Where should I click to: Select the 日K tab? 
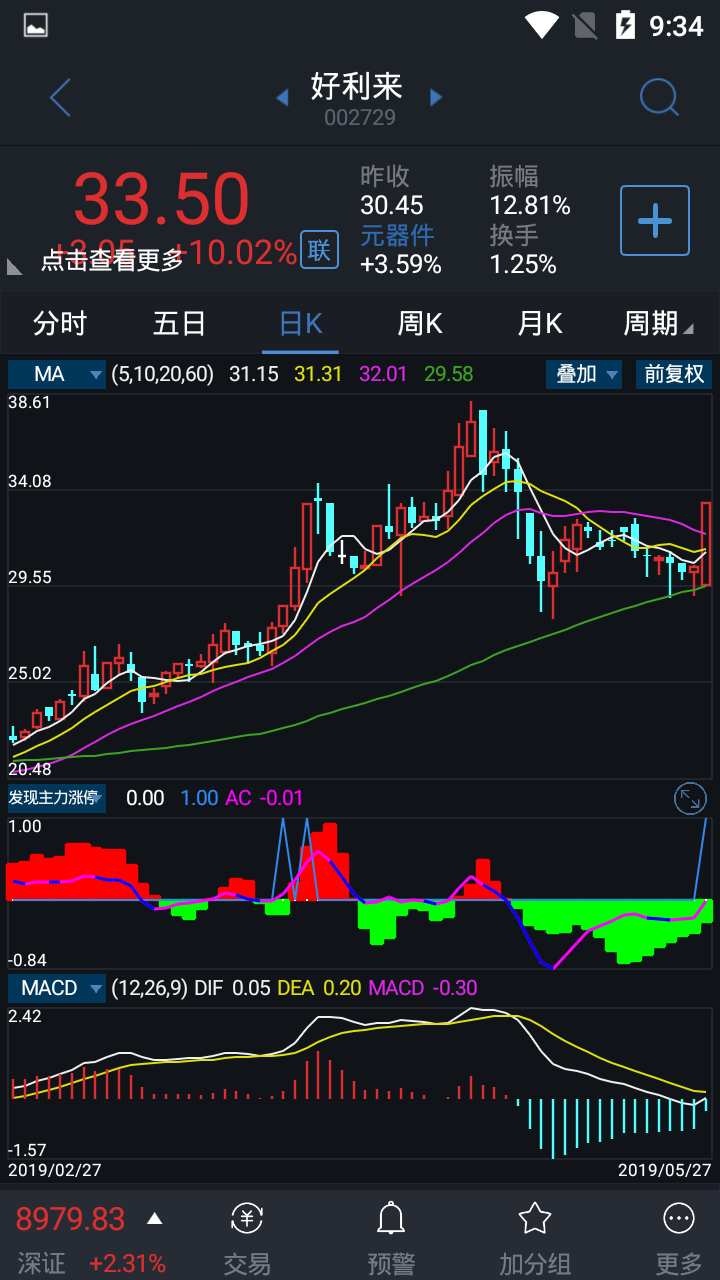pyautogui.click(x=300, y=324)
